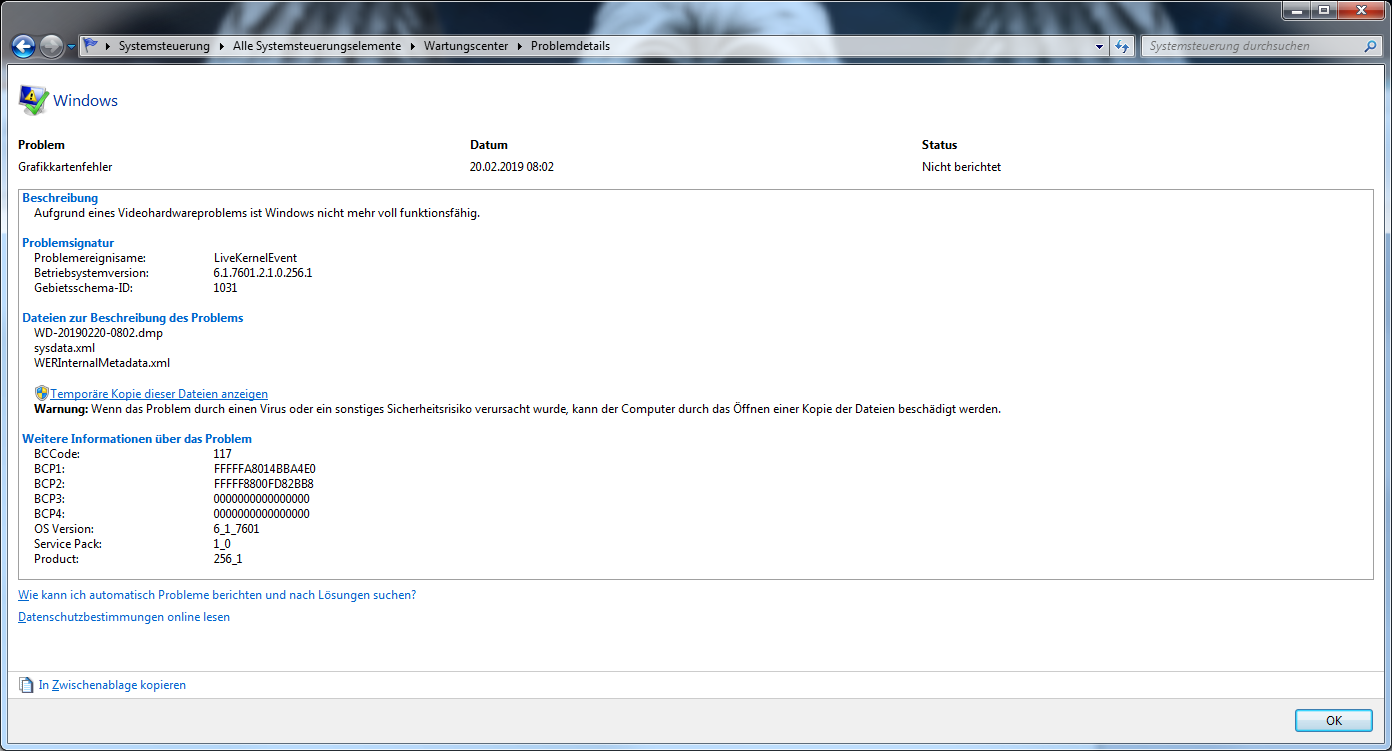Open Temporäre Kopie dieser Dateien anzeigen
Viewport: 1392px width, 751px height.
point(159,394)
